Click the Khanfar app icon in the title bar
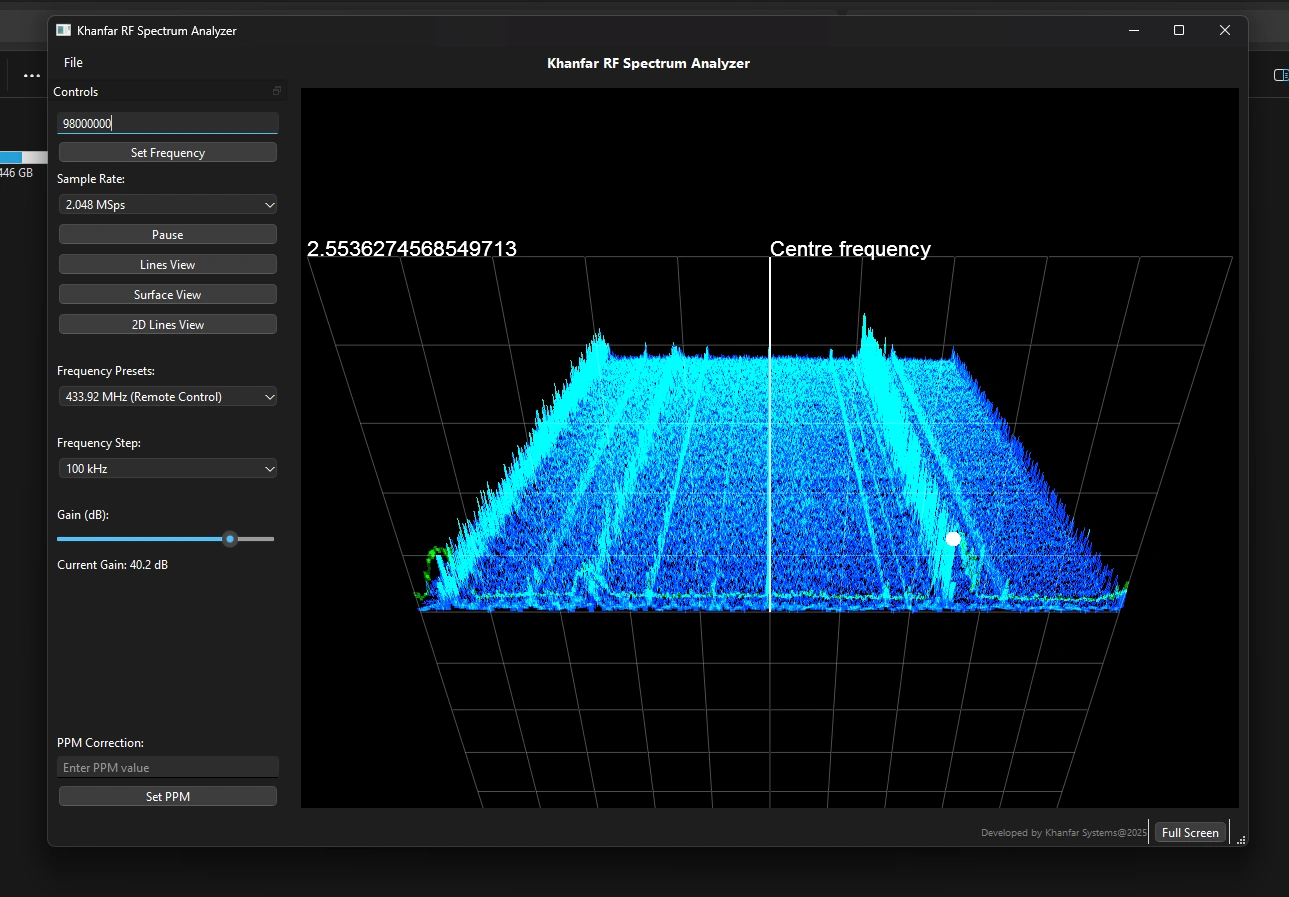Screen dimensions: 1289x897 [63, 30]
